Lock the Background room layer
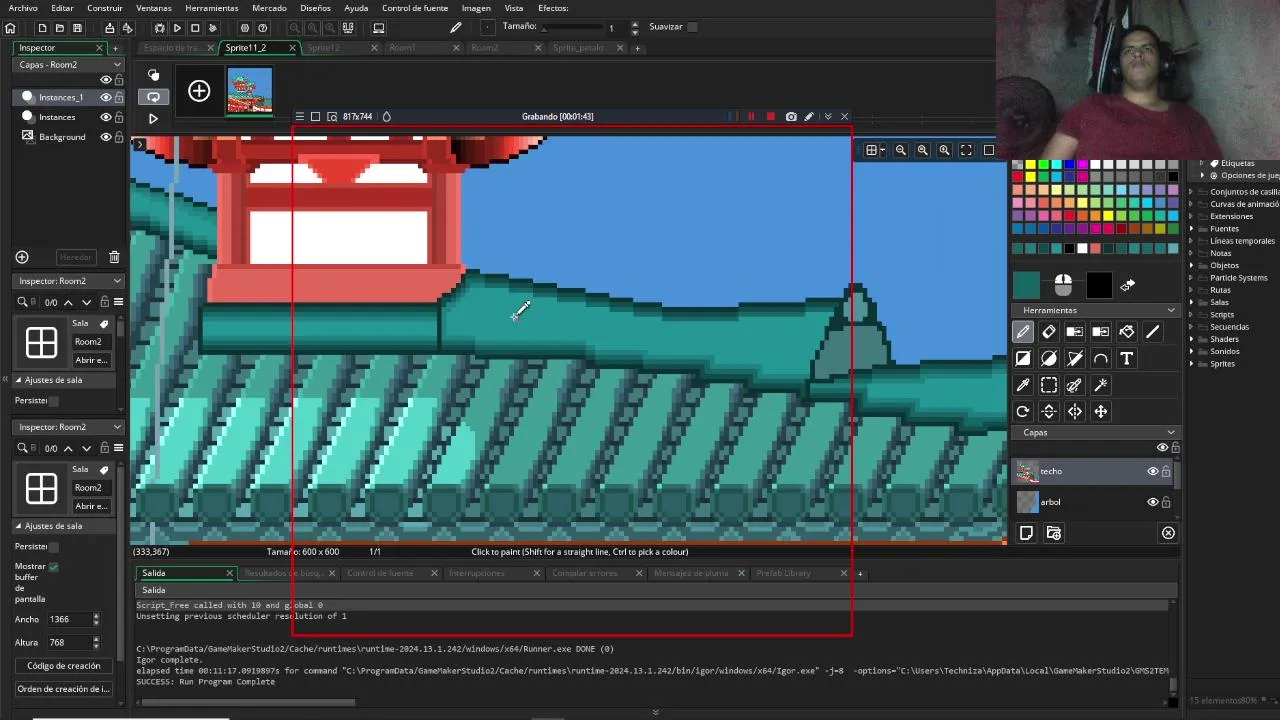The image size is (1280, 720). [119, 137]
